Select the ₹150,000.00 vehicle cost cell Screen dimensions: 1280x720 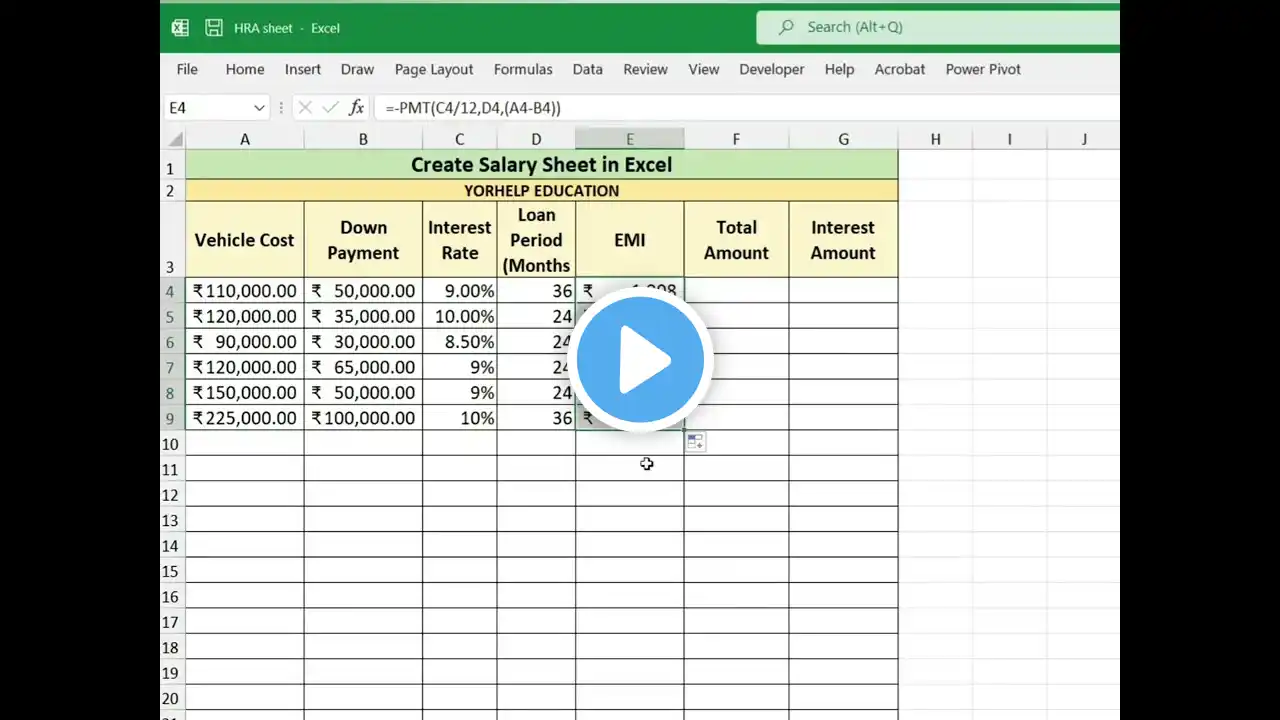pos(245,393)
